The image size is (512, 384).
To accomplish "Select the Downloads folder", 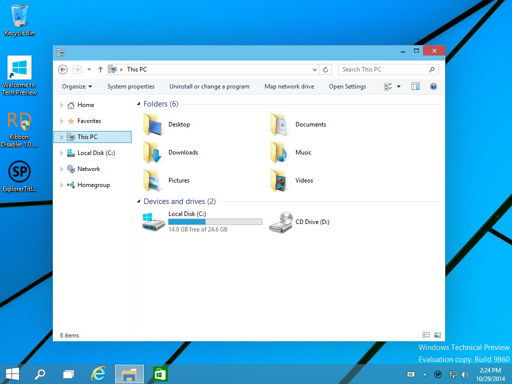I will pyautogui.click(x=171, y=152).
